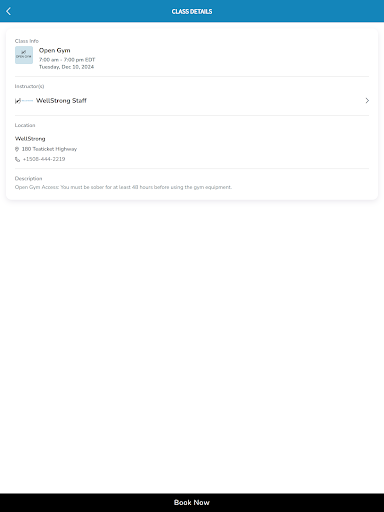This screenshot has width=384, height=512.
Task: Tap the phone handset icon
Action: 17,159
